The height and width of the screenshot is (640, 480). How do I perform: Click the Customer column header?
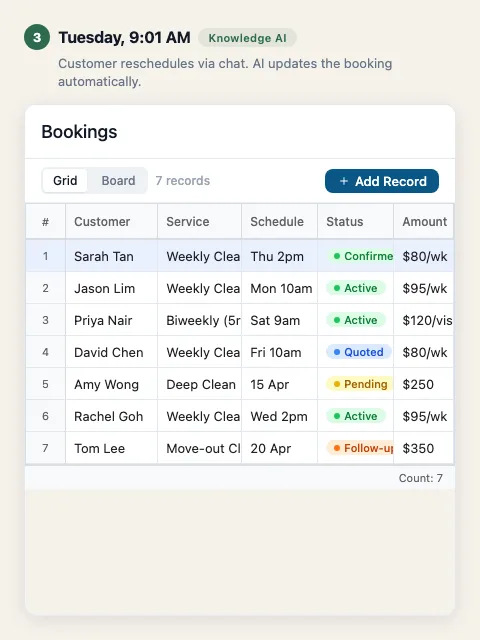[x=111, y=221]
